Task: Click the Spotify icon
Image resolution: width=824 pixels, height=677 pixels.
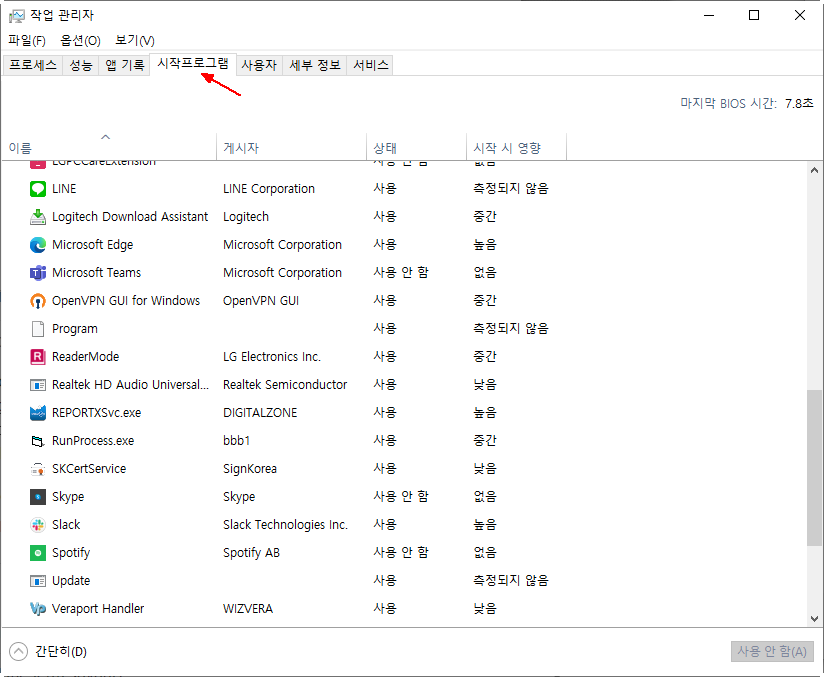Action: click(38, 553)
